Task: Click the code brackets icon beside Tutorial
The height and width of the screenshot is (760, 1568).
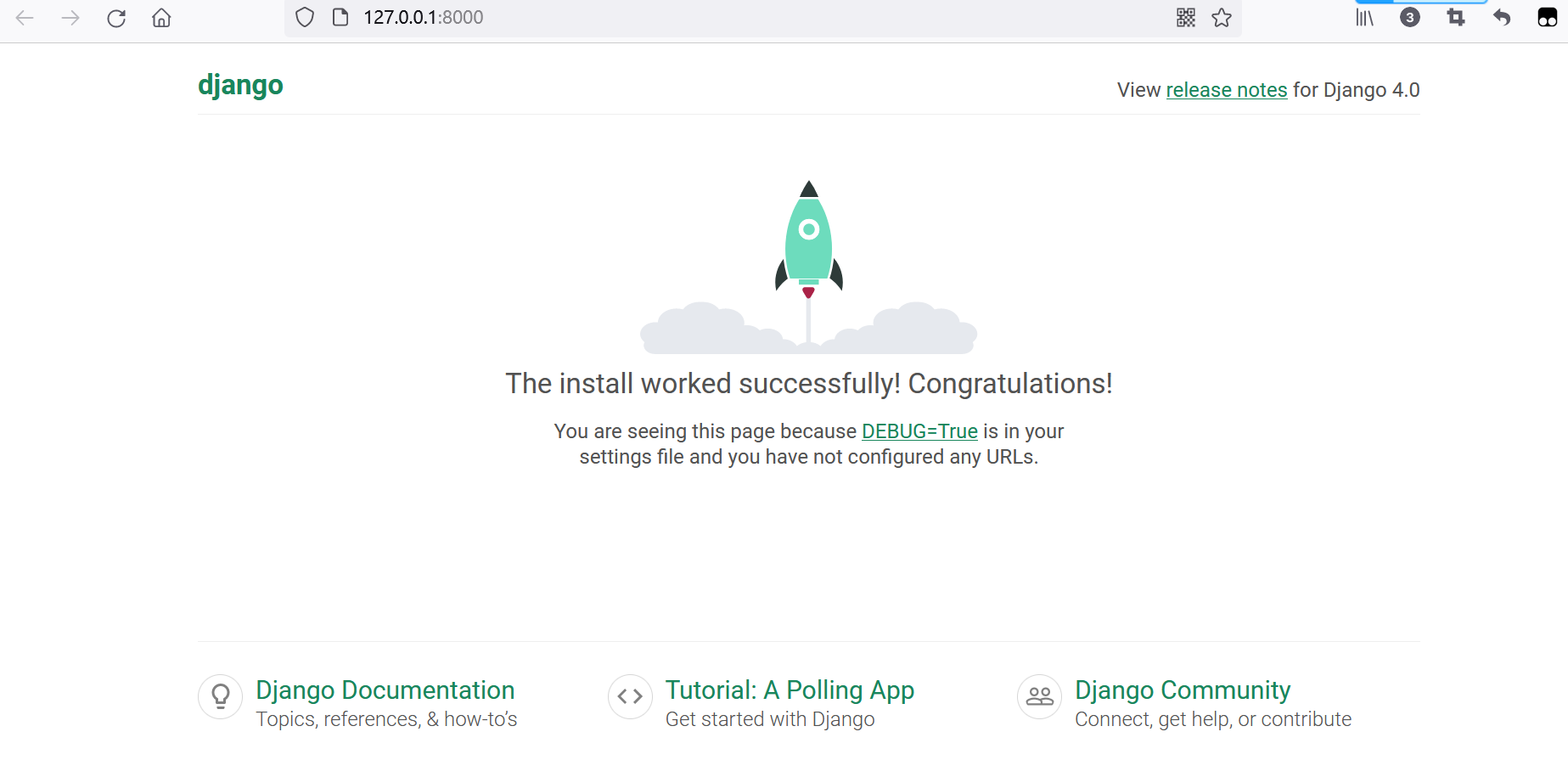Action: tap(630, 696)
